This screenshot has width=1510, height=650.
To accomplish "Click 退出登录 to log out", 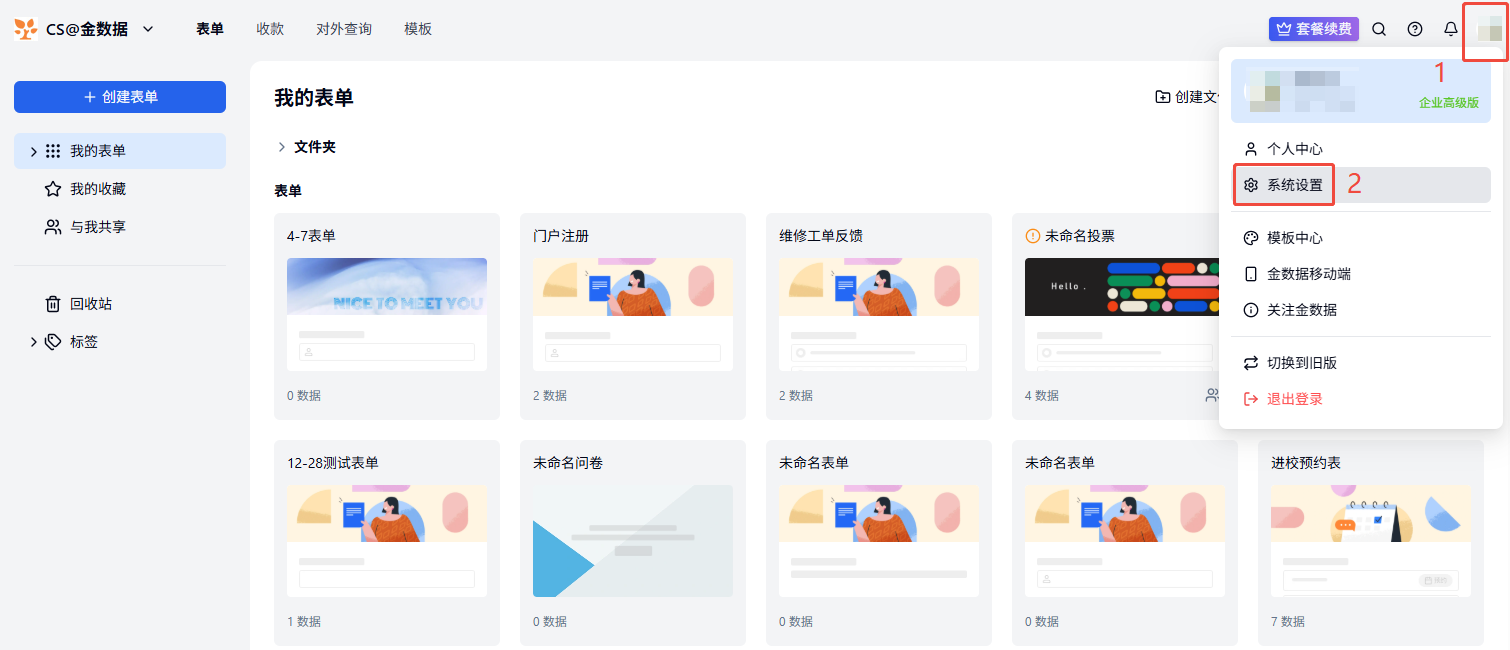I will tap(1294, 399).
